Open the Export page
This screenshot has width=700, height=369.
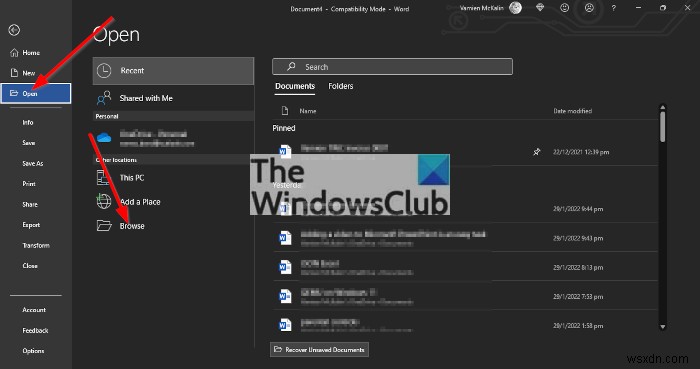tap(31, 225)
